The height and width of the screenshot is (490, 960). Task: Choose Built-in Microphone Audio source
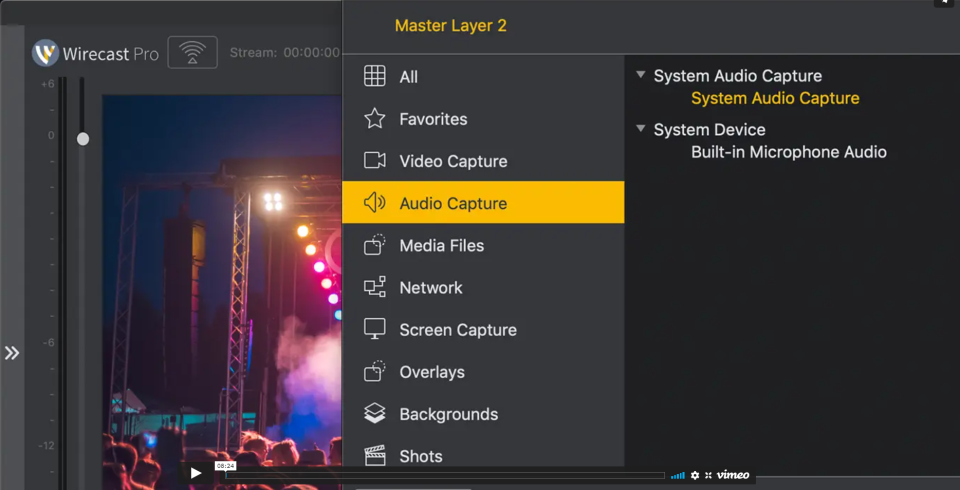pos(788,152)
